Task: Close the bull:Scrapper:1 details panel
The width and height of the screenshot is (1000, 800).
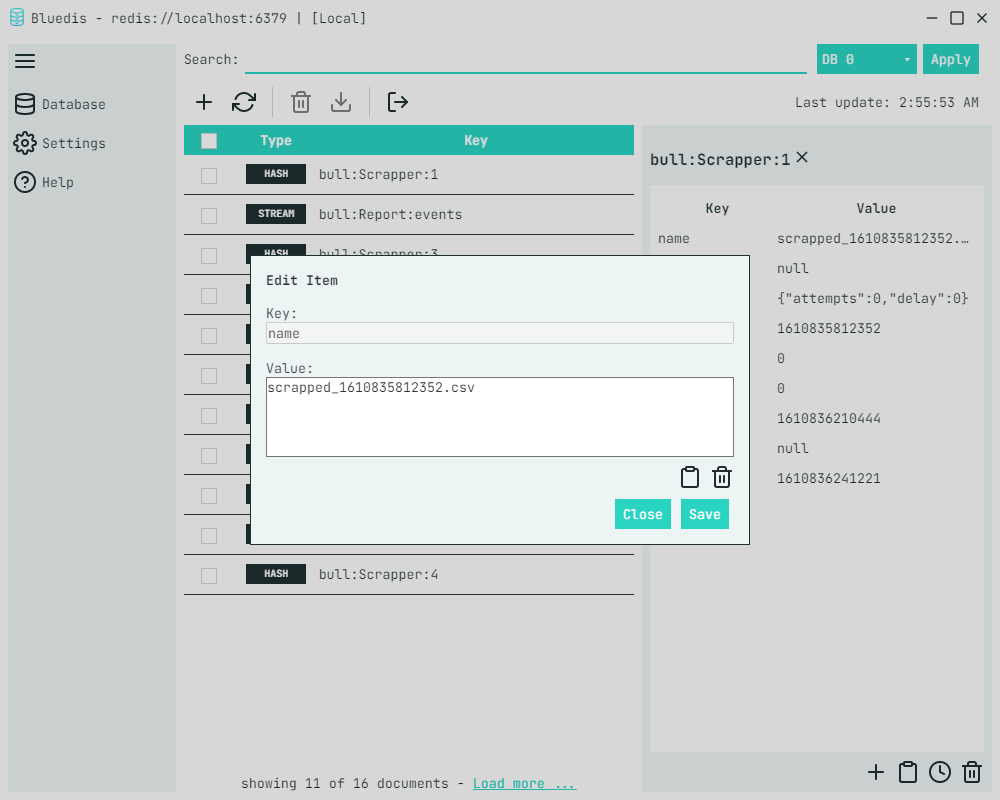Action: tap(802, 158)
